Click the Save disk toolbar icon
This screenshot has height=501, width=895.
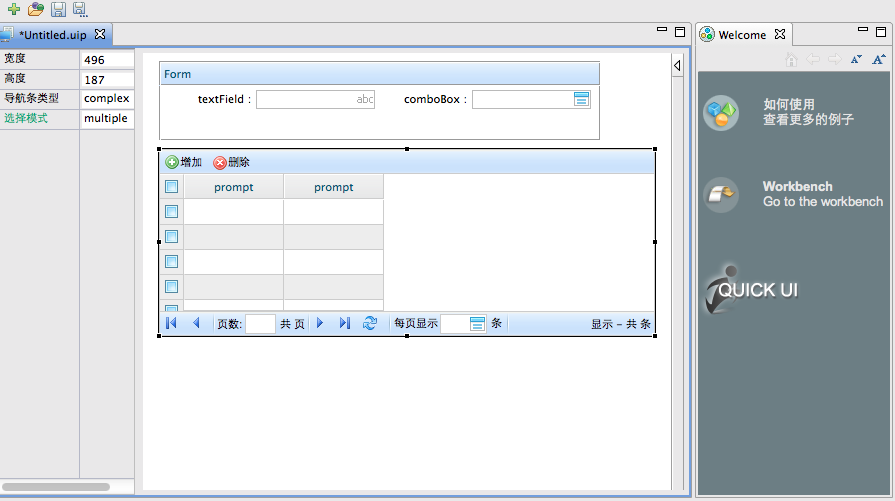58,10
